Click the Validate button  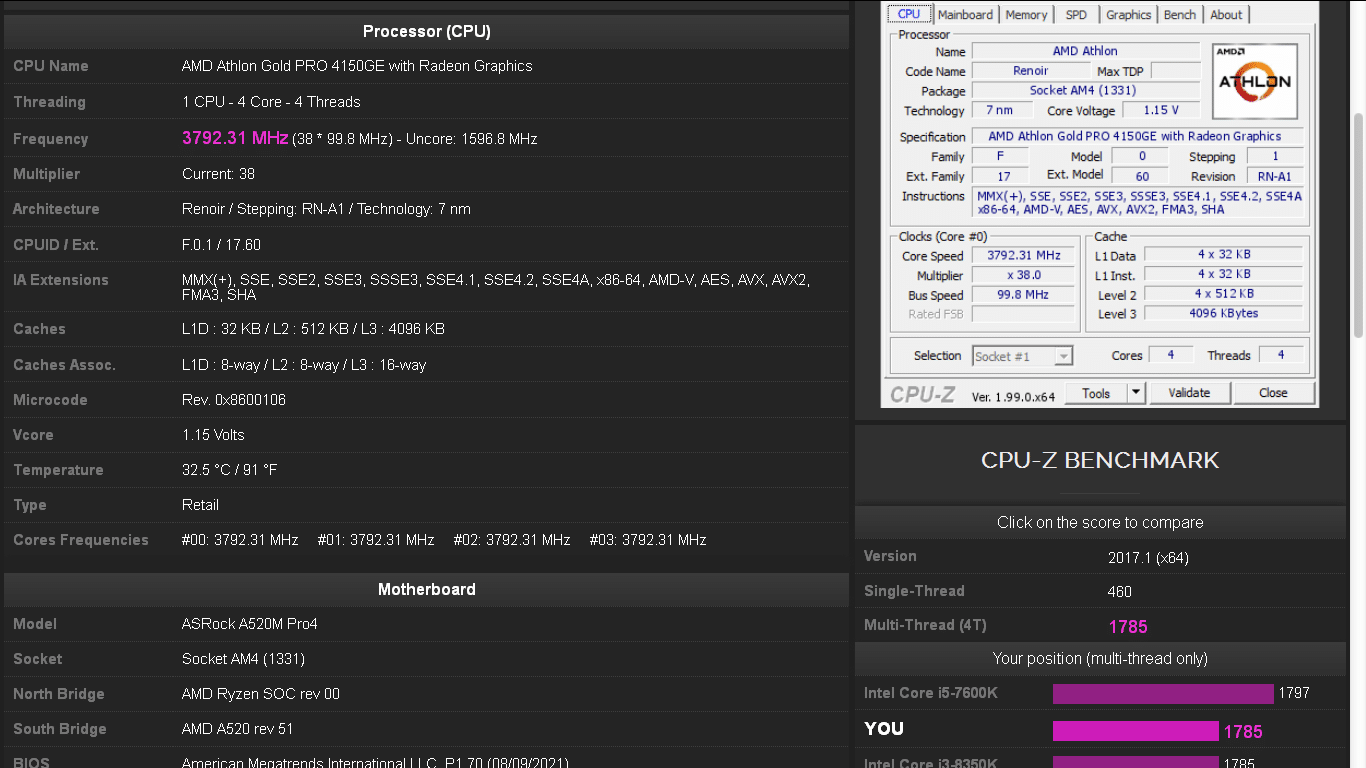(1189, 393)
